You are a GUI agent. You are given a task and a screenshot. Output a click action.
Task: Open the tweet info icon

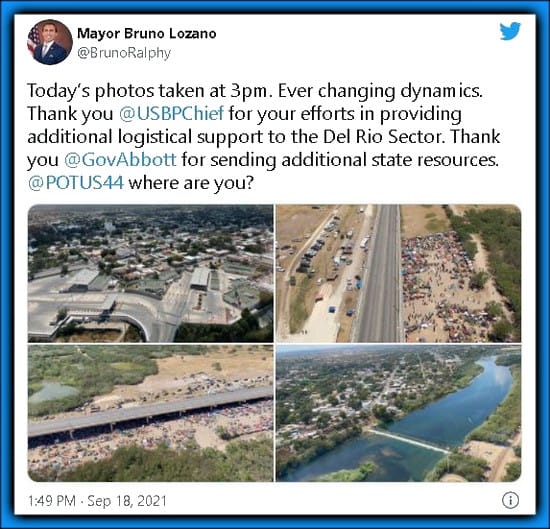[x=510, y=500]
